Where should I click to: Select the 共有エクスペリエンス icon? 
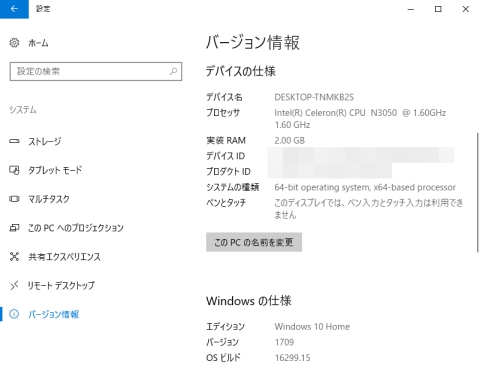point(14,257)
